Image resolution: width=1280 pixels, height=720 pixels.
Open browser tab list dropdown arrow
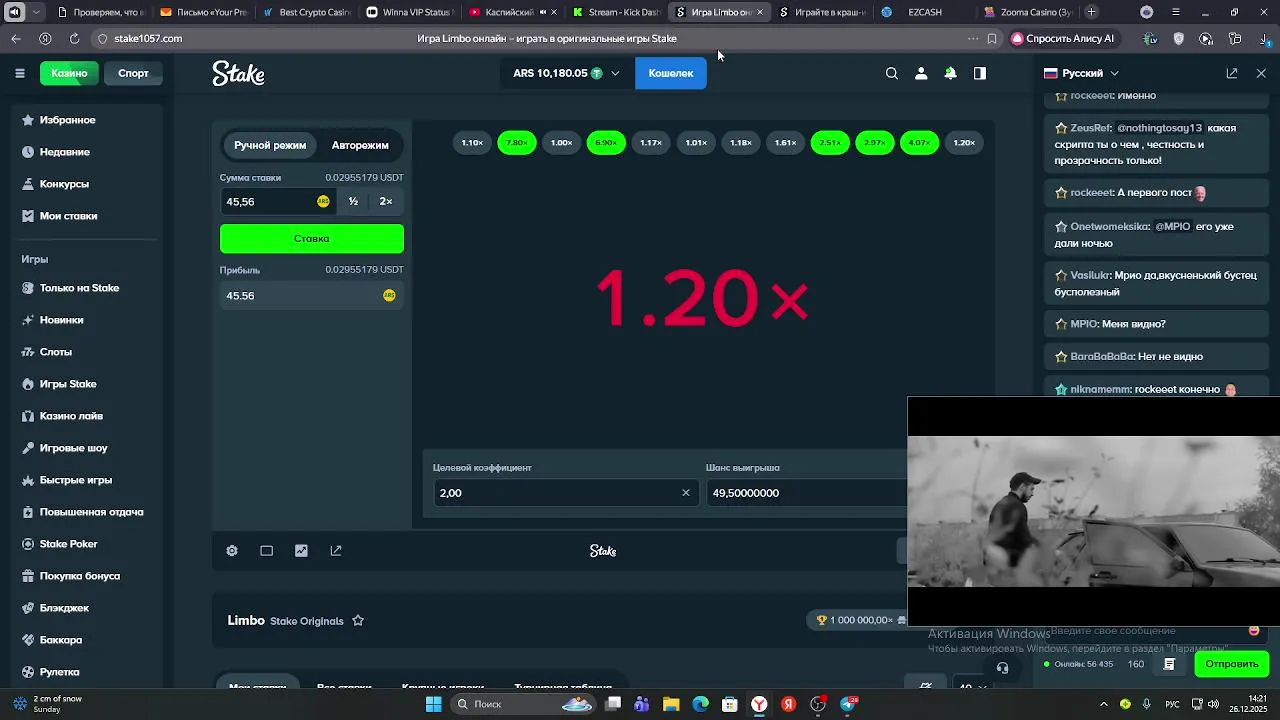tap(37, 12)
